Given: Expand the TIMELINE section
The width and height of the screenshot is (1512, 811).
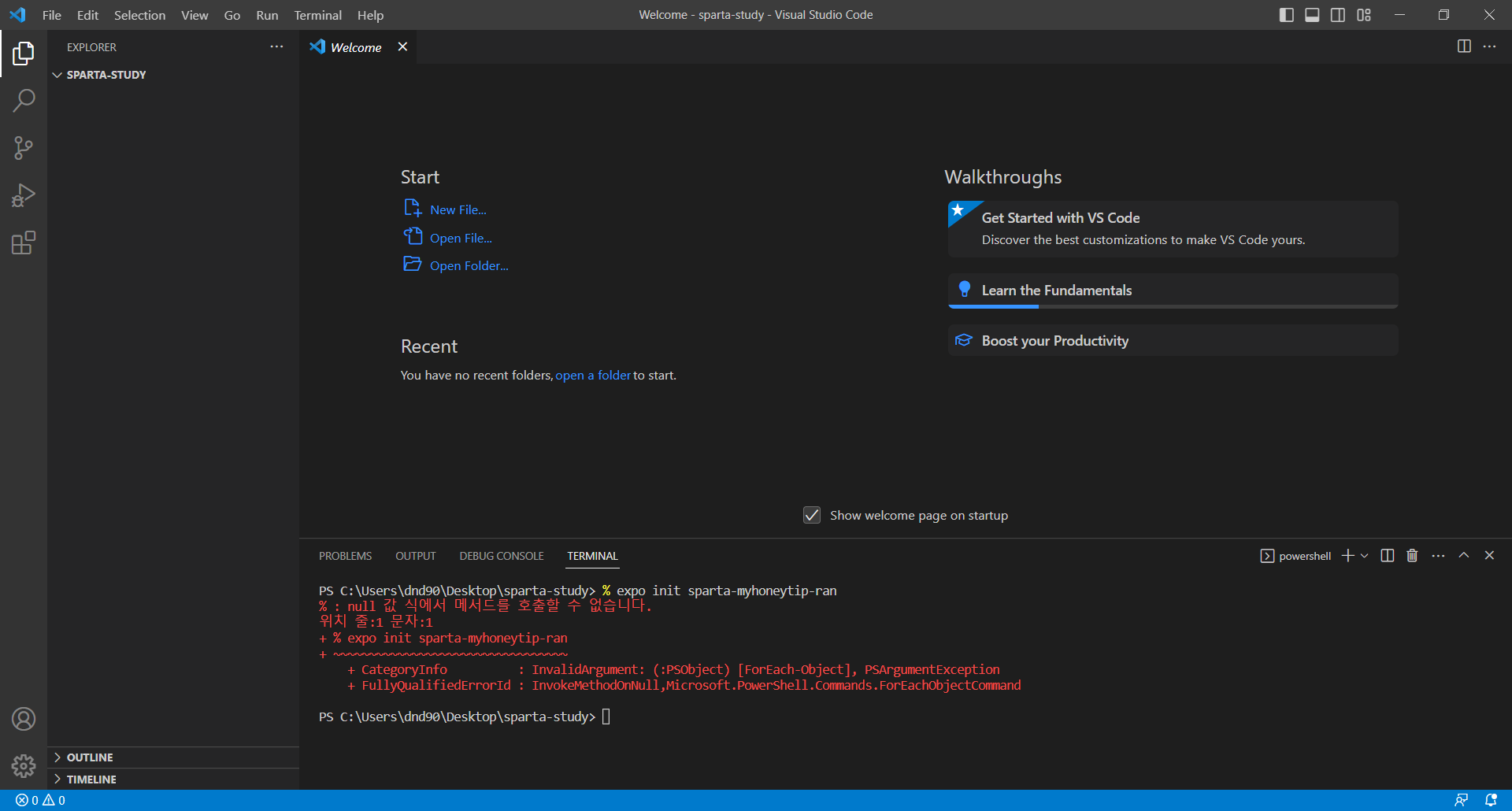Looking at the screenshot, I should (173, 780).
